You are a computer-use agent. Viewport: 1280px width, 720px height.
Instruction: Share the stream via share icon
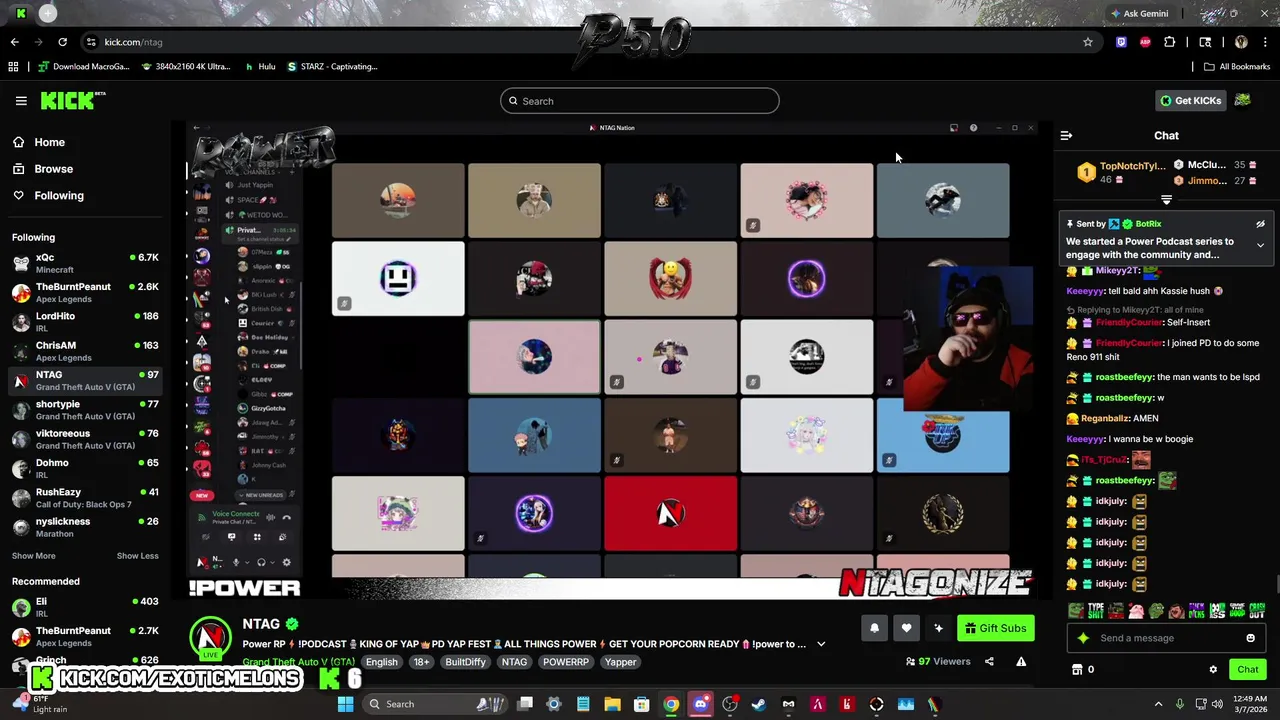point(989,661)
